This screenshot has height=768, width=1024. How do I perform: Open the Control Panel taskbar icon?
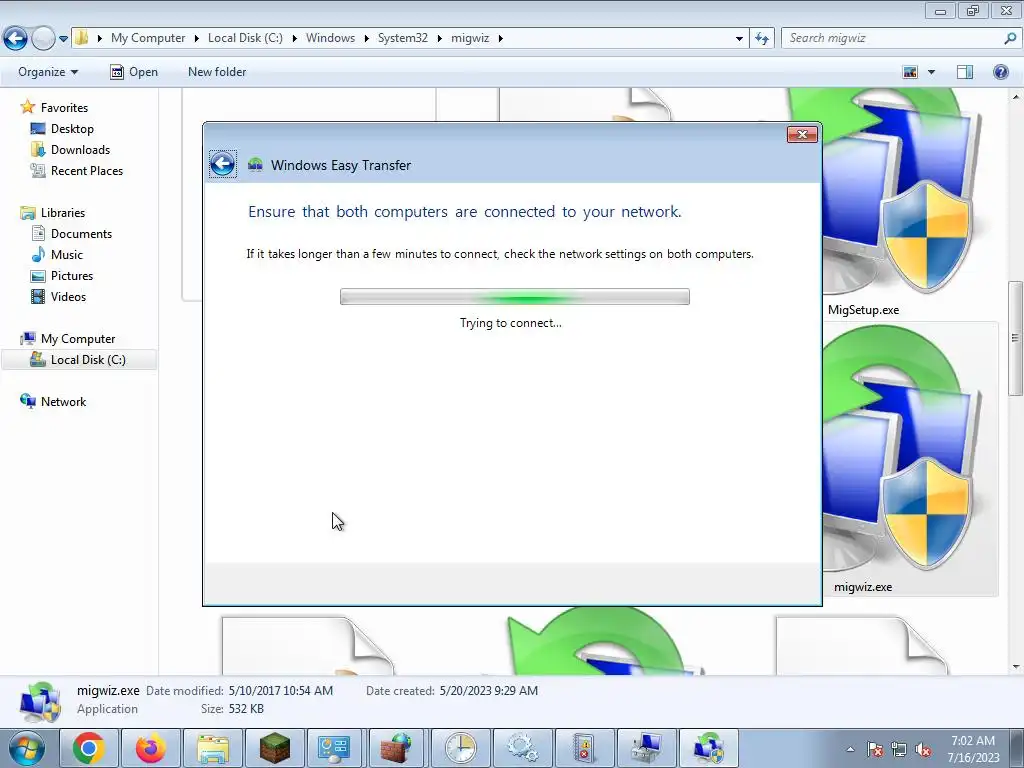335,748
